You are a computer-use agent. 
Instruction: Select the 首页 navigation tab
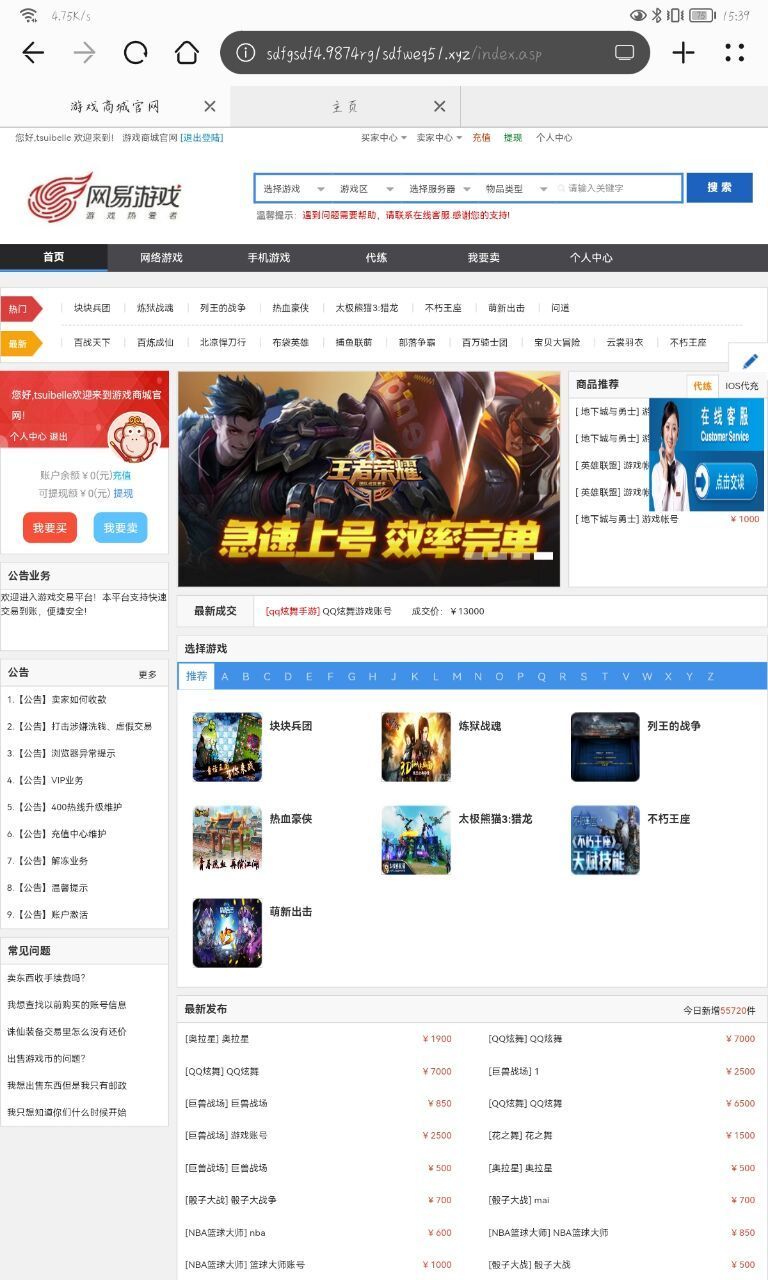click(54, 257)
